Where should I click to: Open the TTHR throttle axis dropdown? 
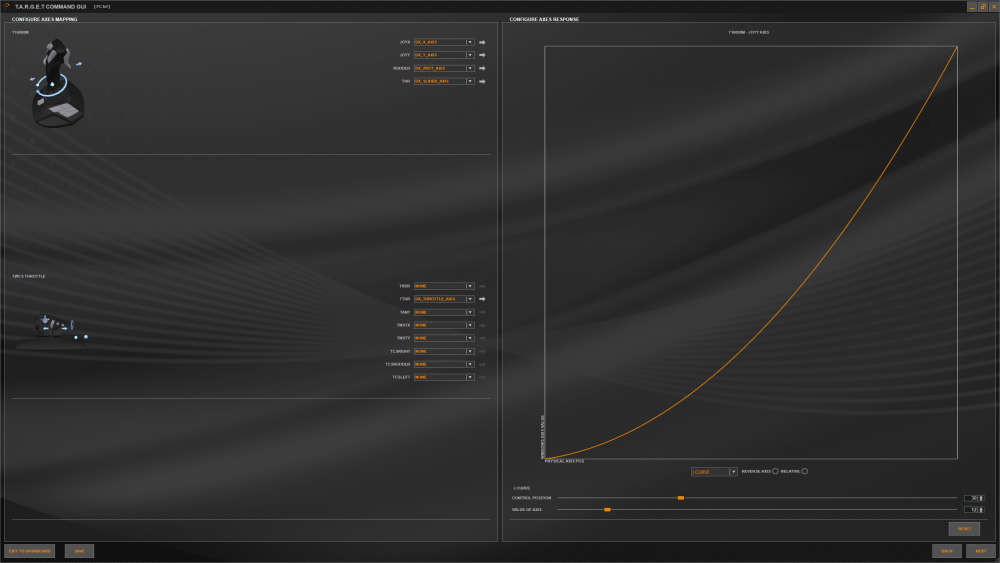(x=444, y=299)
